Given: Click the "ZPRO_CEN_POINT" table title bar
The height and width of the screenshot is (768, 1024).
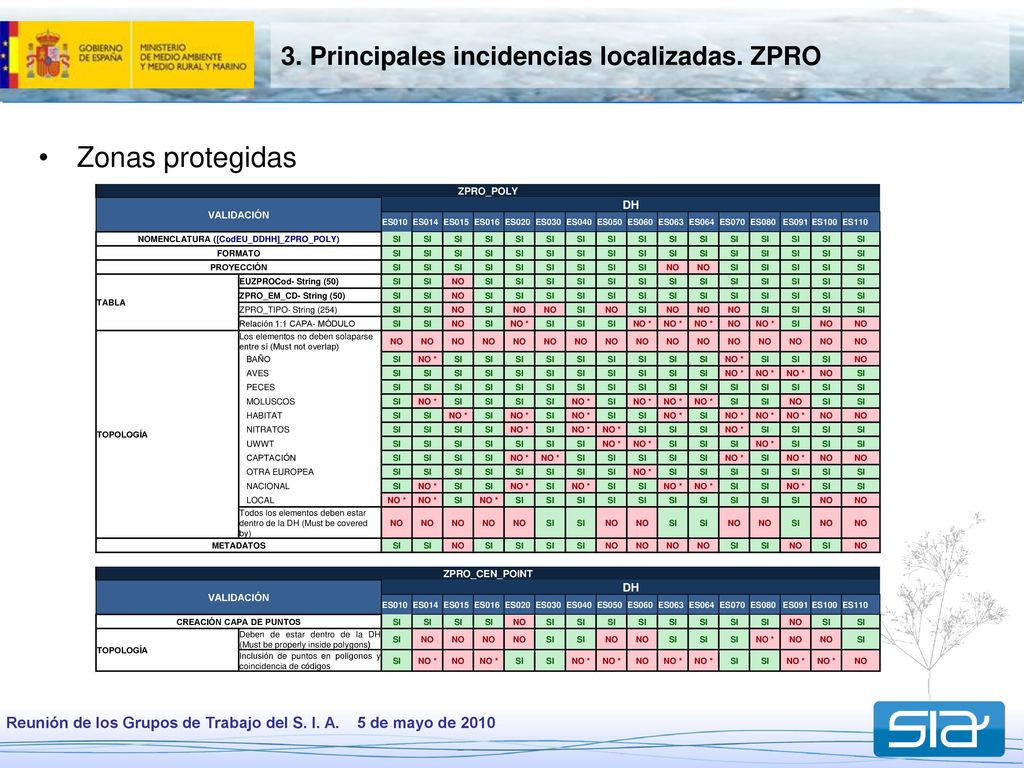Looking at the screenshot, I should point(488,573).
